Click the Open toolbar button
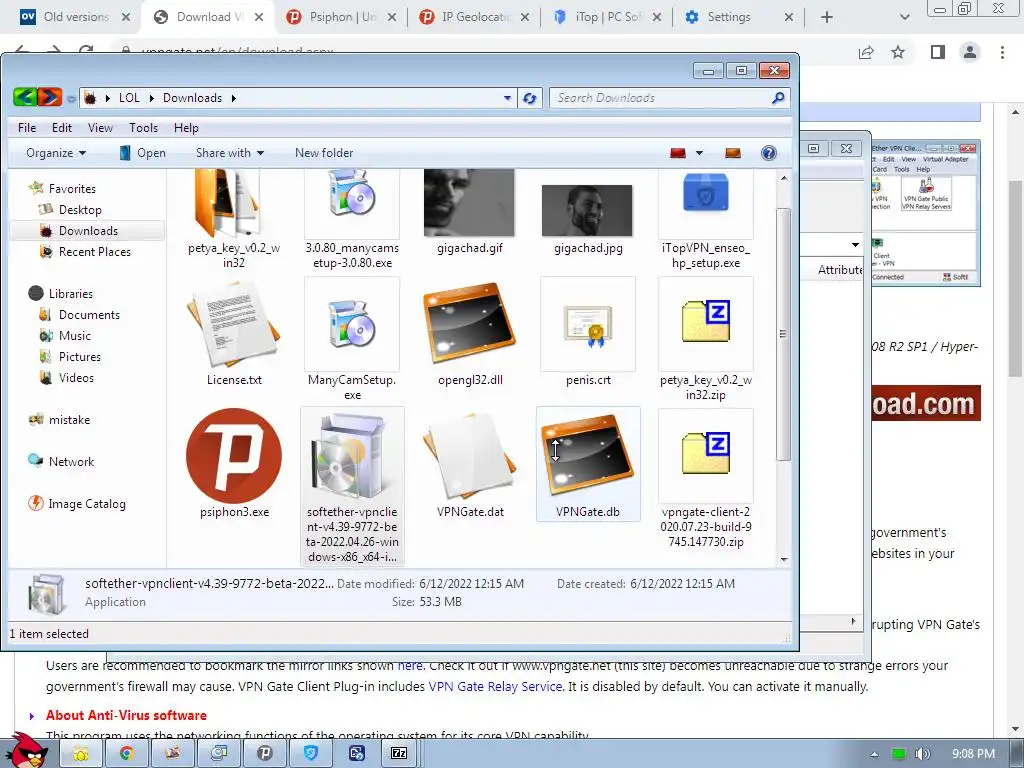1024x768 pixels. coord(142,153)
